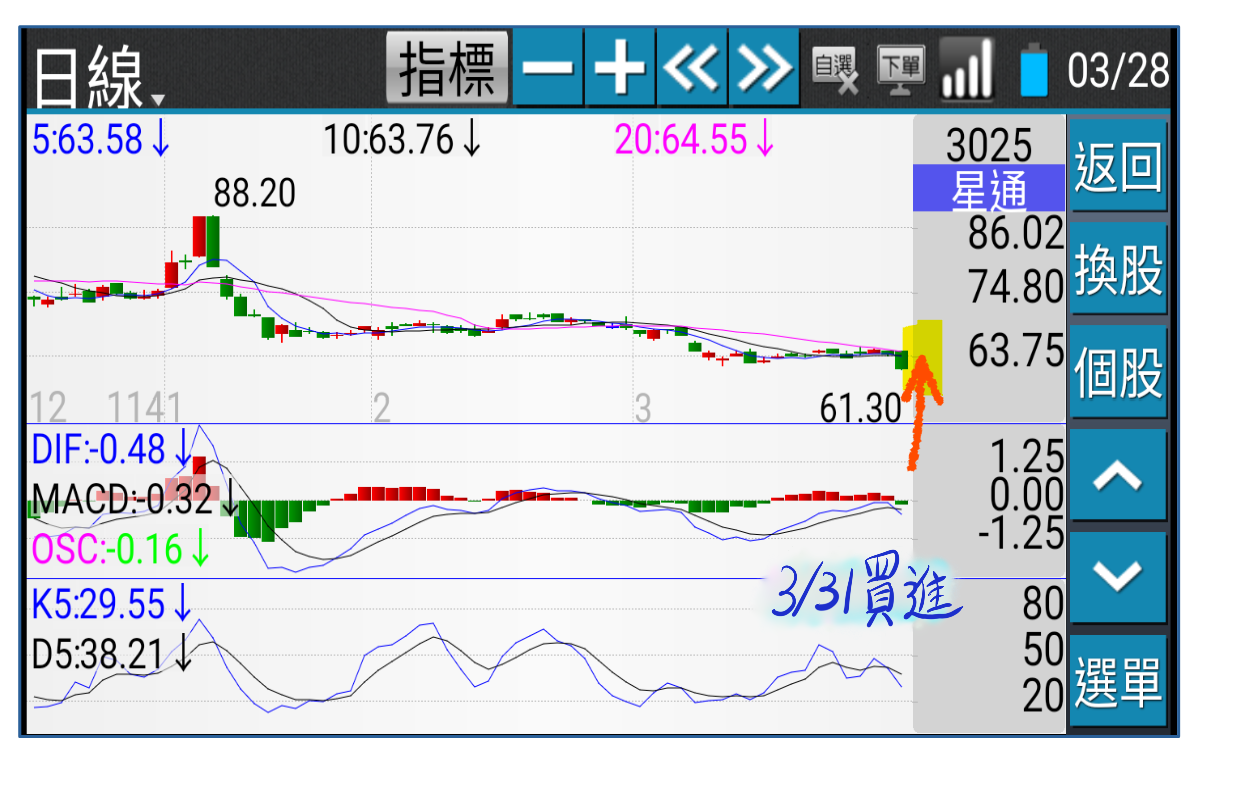Tap the signal strength bars icon
1234x796 pixels.
[x=966, y=69]
